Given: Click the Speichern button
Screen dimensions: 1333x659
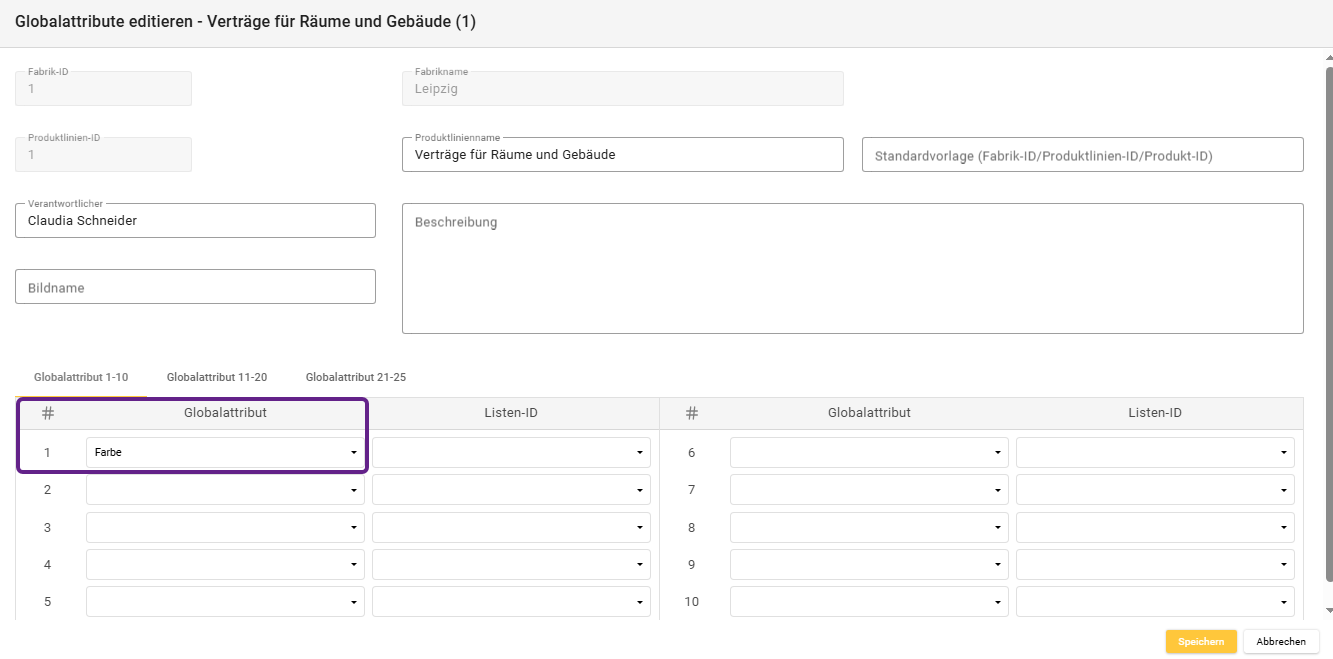Looking at the screenshot, I should 1200,642.
